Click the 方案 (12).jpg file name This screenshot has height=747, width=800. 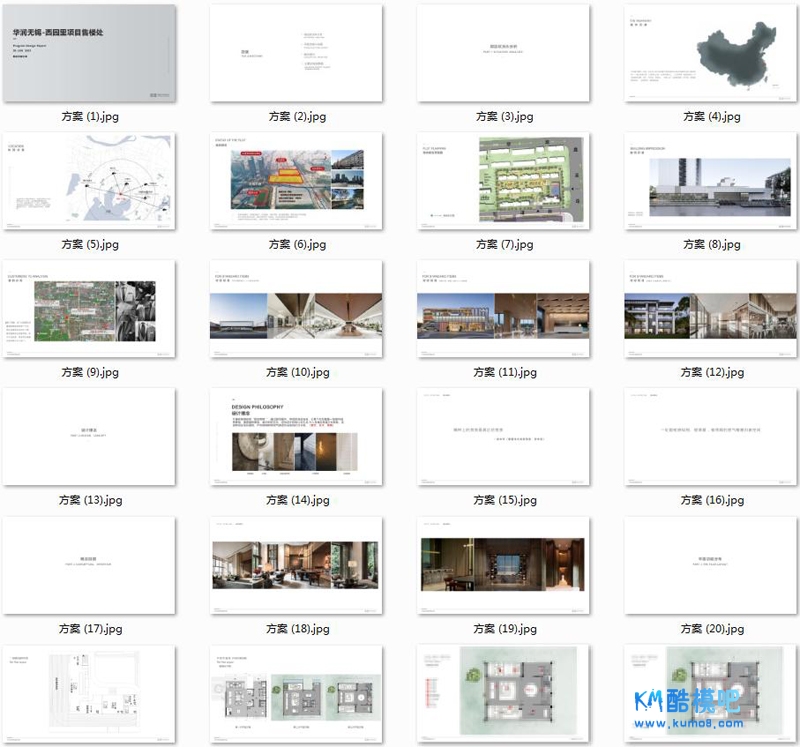712,372
